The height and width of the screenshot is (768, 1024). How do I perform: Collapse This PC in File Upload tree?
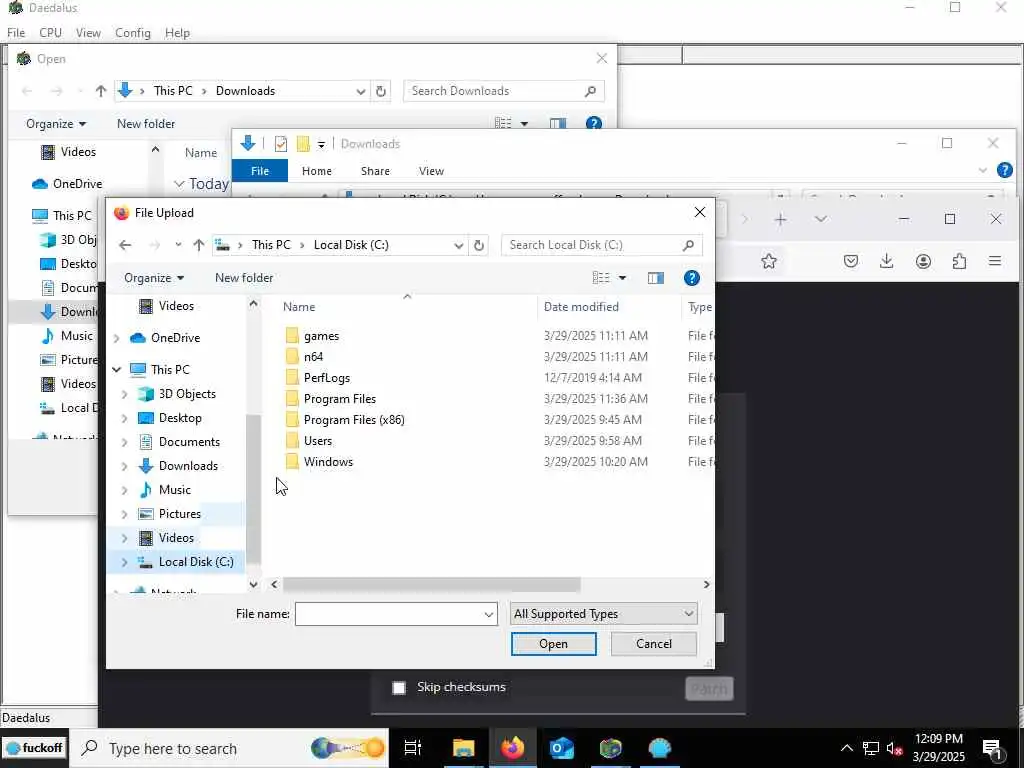[x=117, y=370]
